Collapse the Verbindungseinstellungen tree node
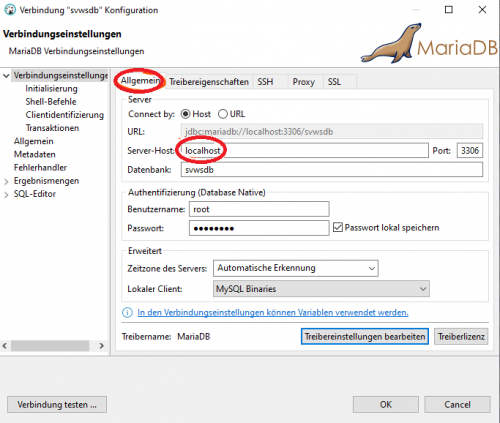The width and height of the screenshot is (500, 423). point(6,76)
